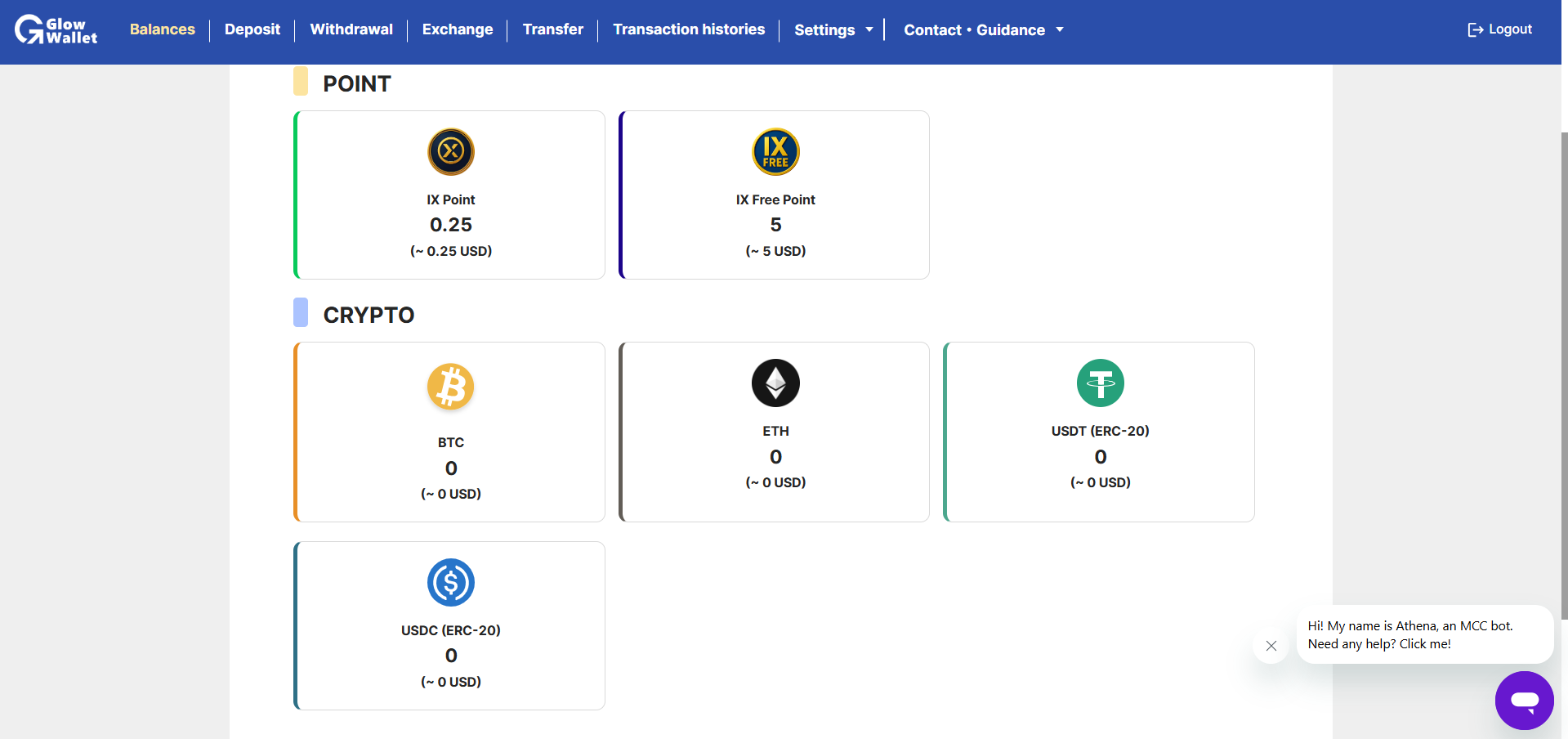Viewport: 1568px width, 739px height.
Task: Open the USDT (ERC-20) balance card
Action: click(1099, 432)
